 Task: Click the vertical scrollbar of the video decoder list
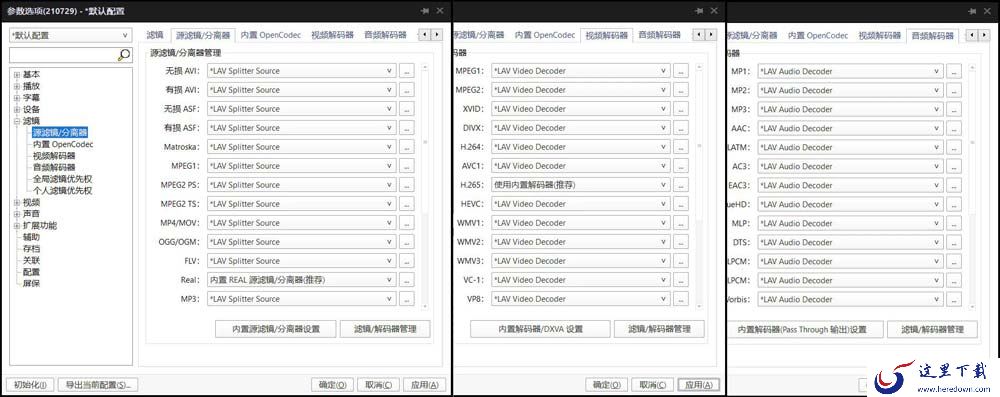tap(699, 185)
